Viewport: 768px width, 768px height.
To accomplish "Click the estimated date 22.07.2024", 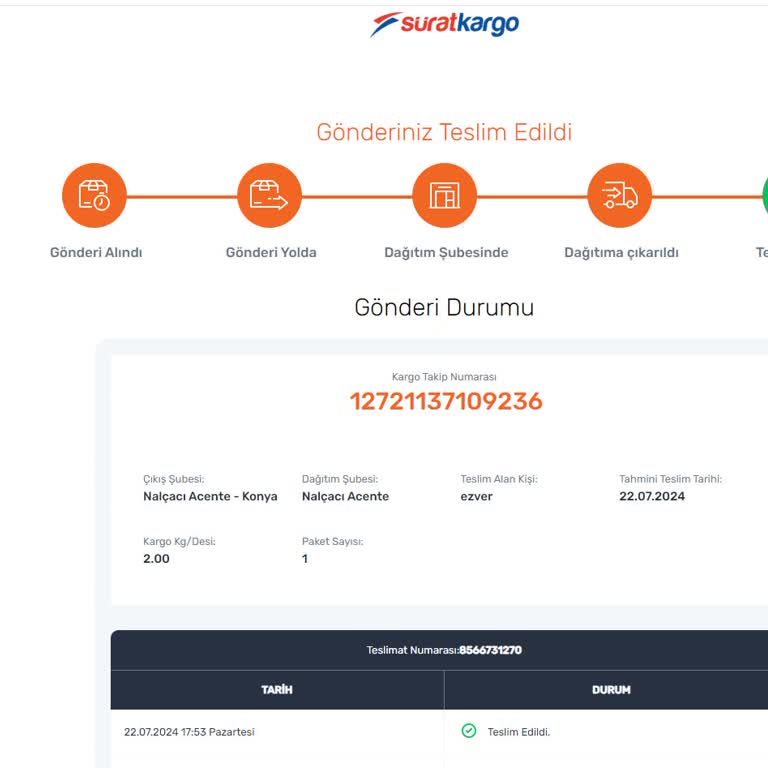I will (652, 496).
